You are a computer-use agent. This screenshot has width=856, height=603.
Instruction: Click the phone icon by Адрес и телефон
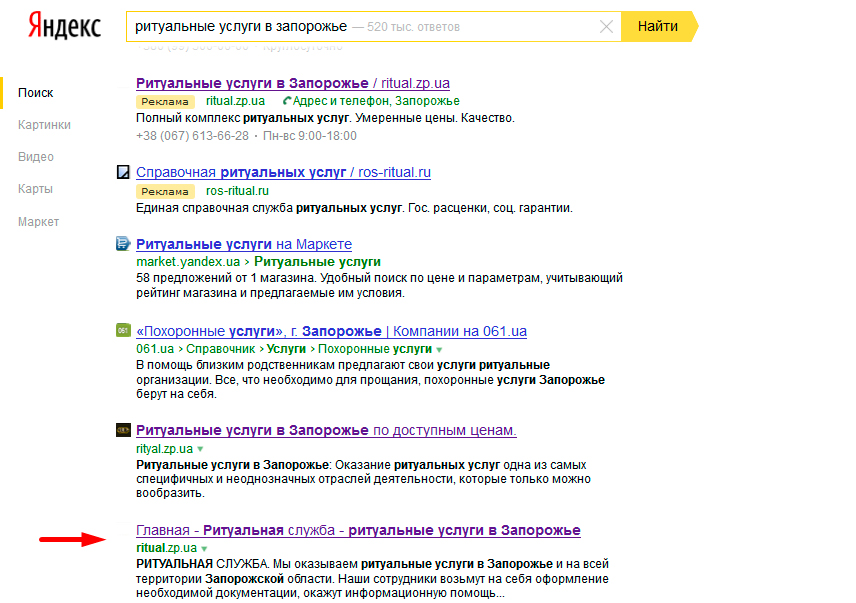click(287, 101)
